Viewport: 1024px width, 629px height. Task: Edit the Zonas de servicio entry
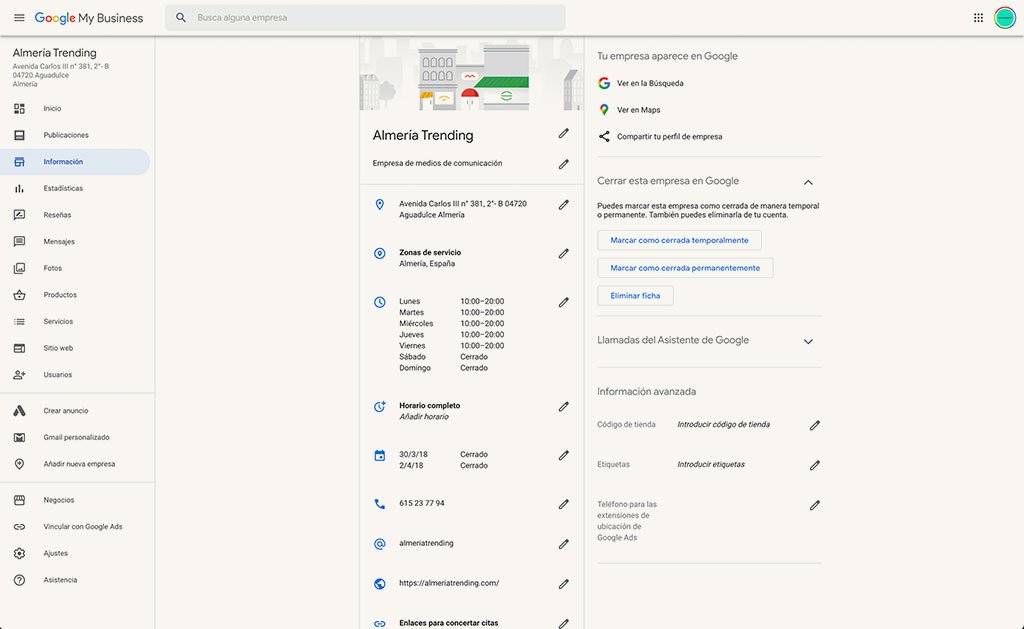[x=564, y=253]
